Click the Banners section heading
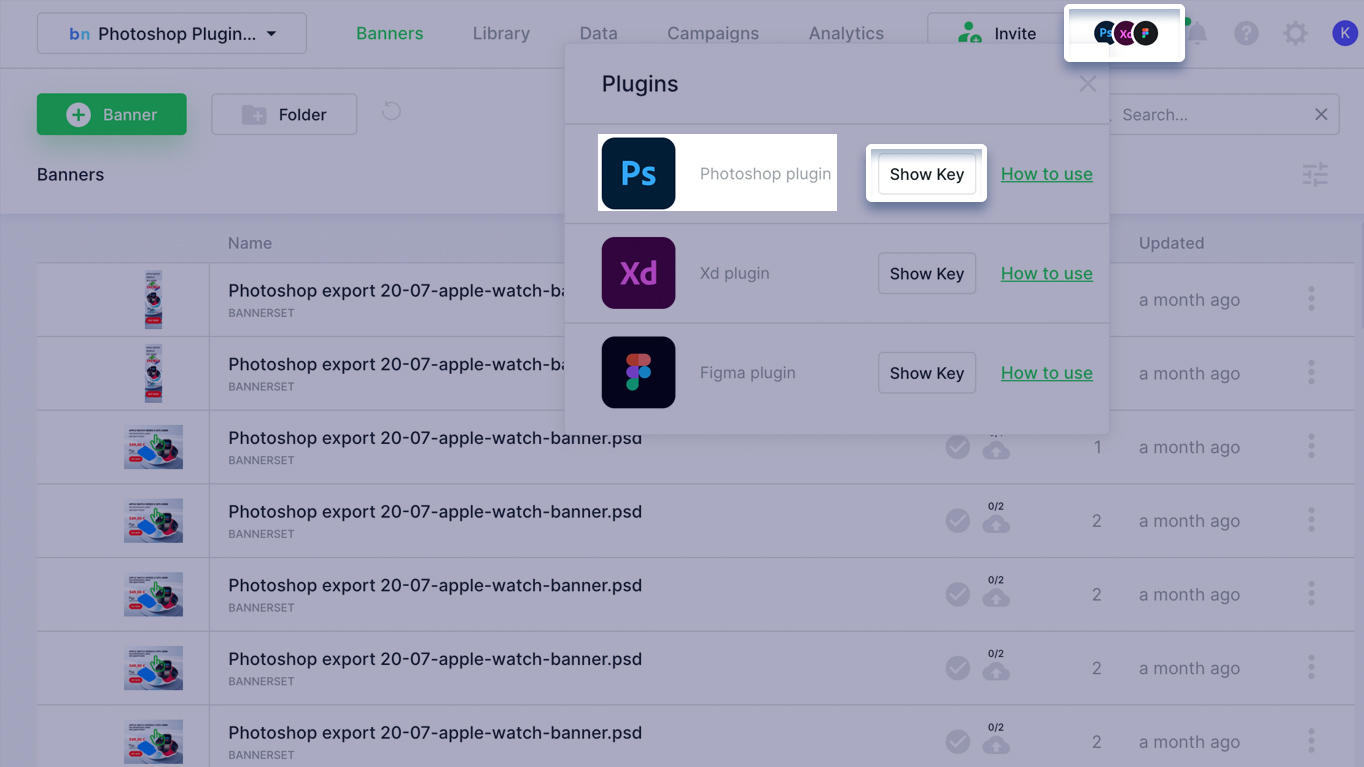This screenshot has width=1364, height=767. (70, 174)
